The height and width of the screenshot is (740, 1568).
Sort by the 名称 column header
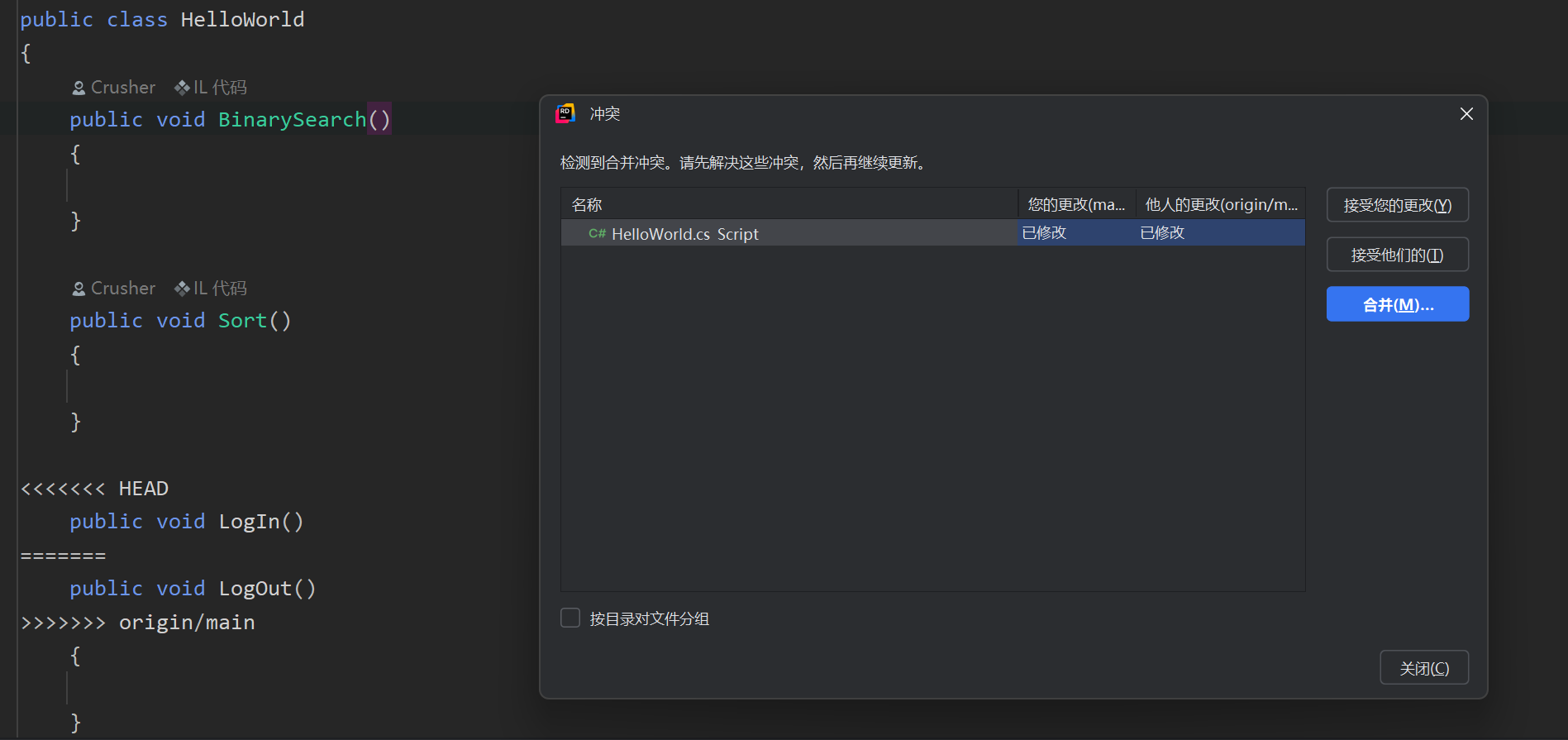pyautogui.click(x=587, y=204)
